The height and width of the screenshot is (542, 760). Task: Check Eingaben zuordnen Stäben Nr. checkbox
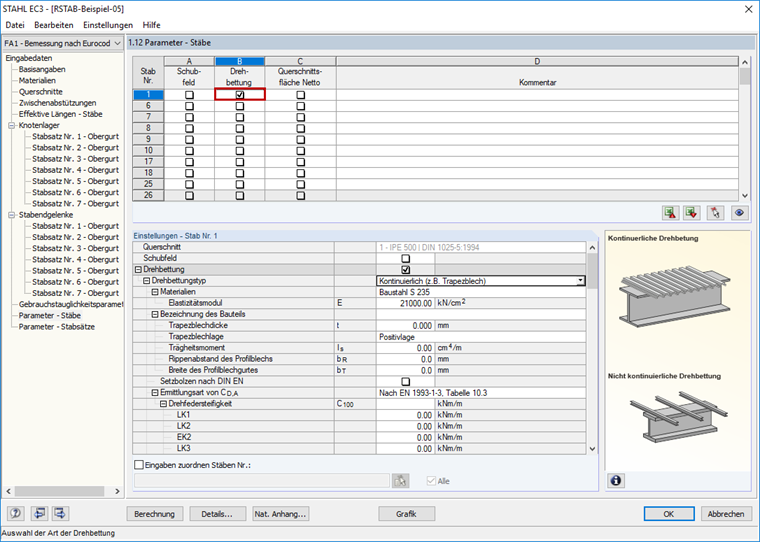coord(139,465)
